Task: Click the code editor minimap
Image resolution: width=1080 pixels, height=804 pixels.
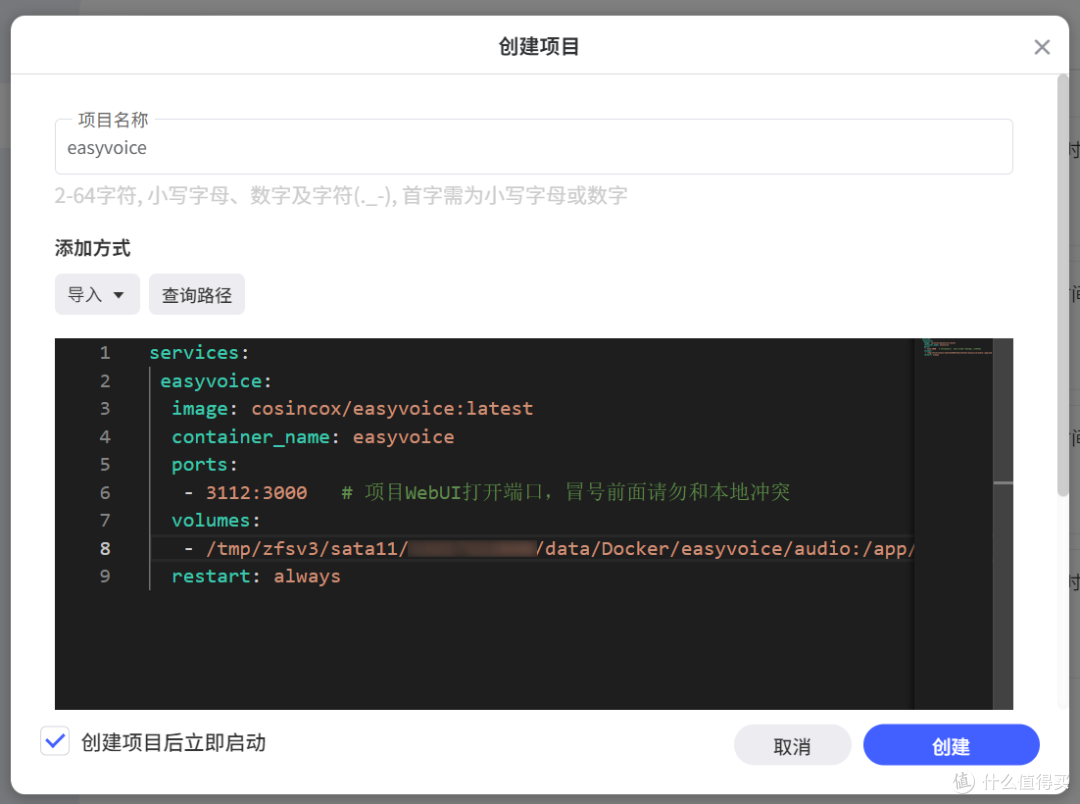Action: coord(953,524)
